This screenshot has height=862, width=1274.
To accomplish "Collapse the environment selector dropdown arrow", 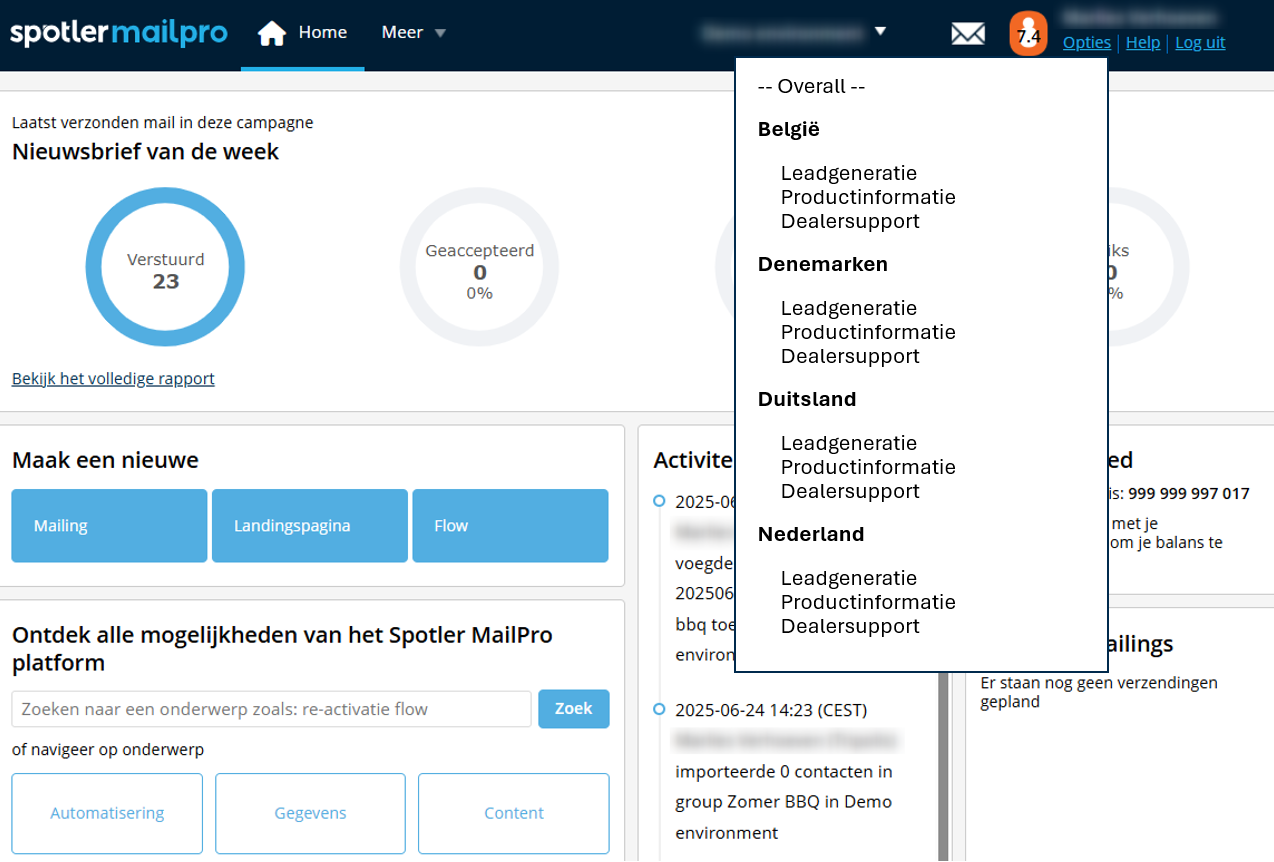I will point(880,31).
